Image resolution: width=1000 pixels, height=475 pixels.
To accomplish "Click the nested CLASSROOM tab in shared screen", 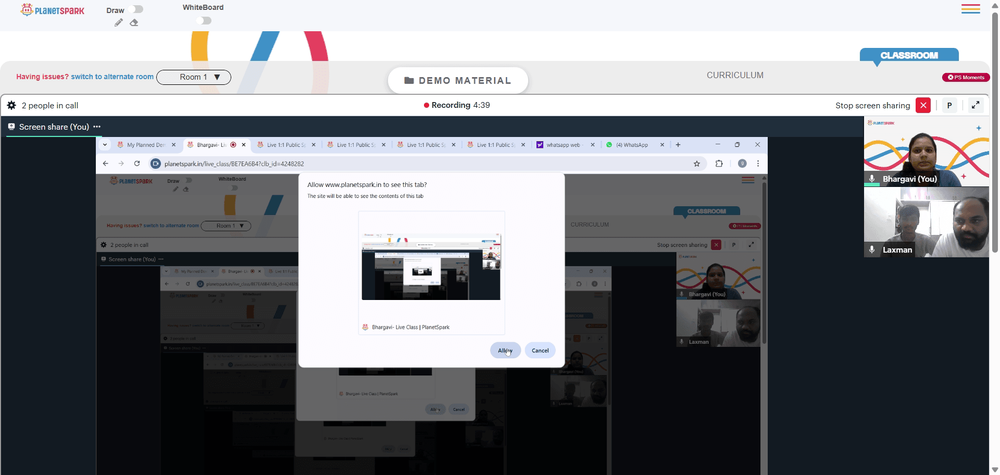I will tap(707, 211).
